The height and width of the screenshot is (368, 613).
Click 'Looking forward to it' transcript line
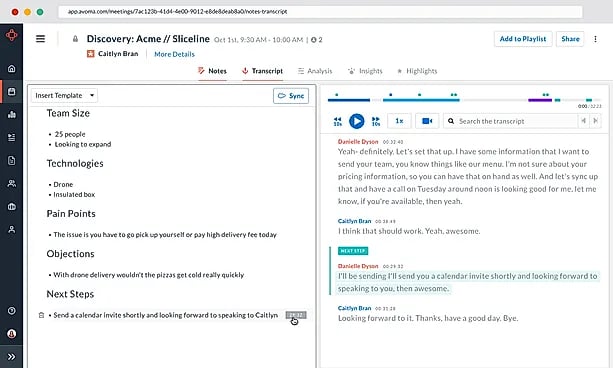click(428, 318)
